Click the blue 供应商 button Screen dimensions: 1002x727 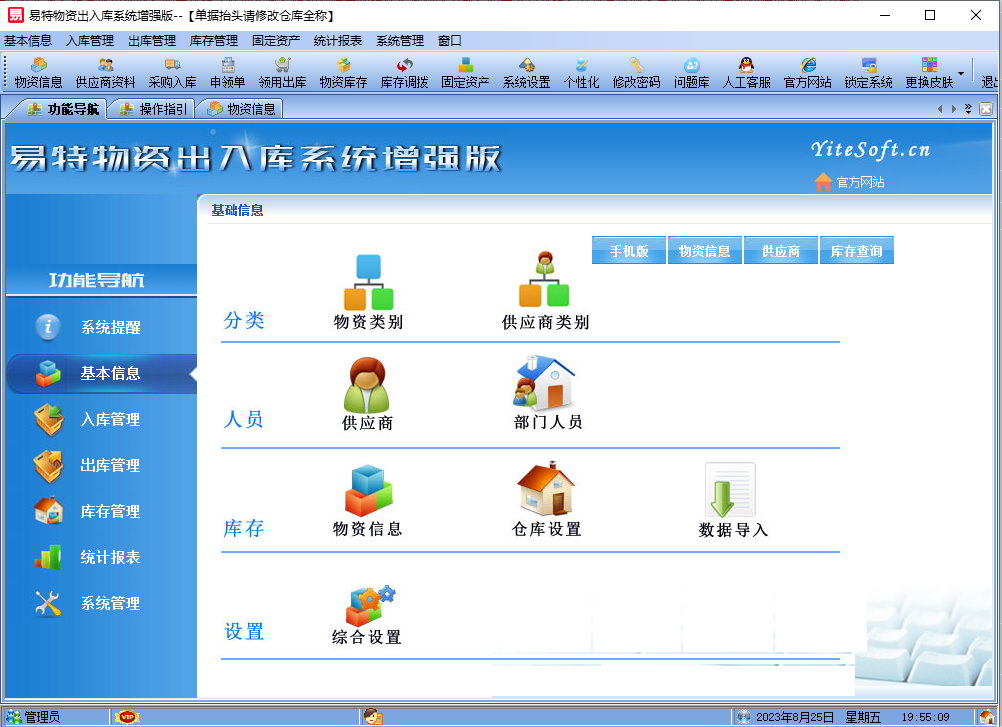[x=780, y=250]
